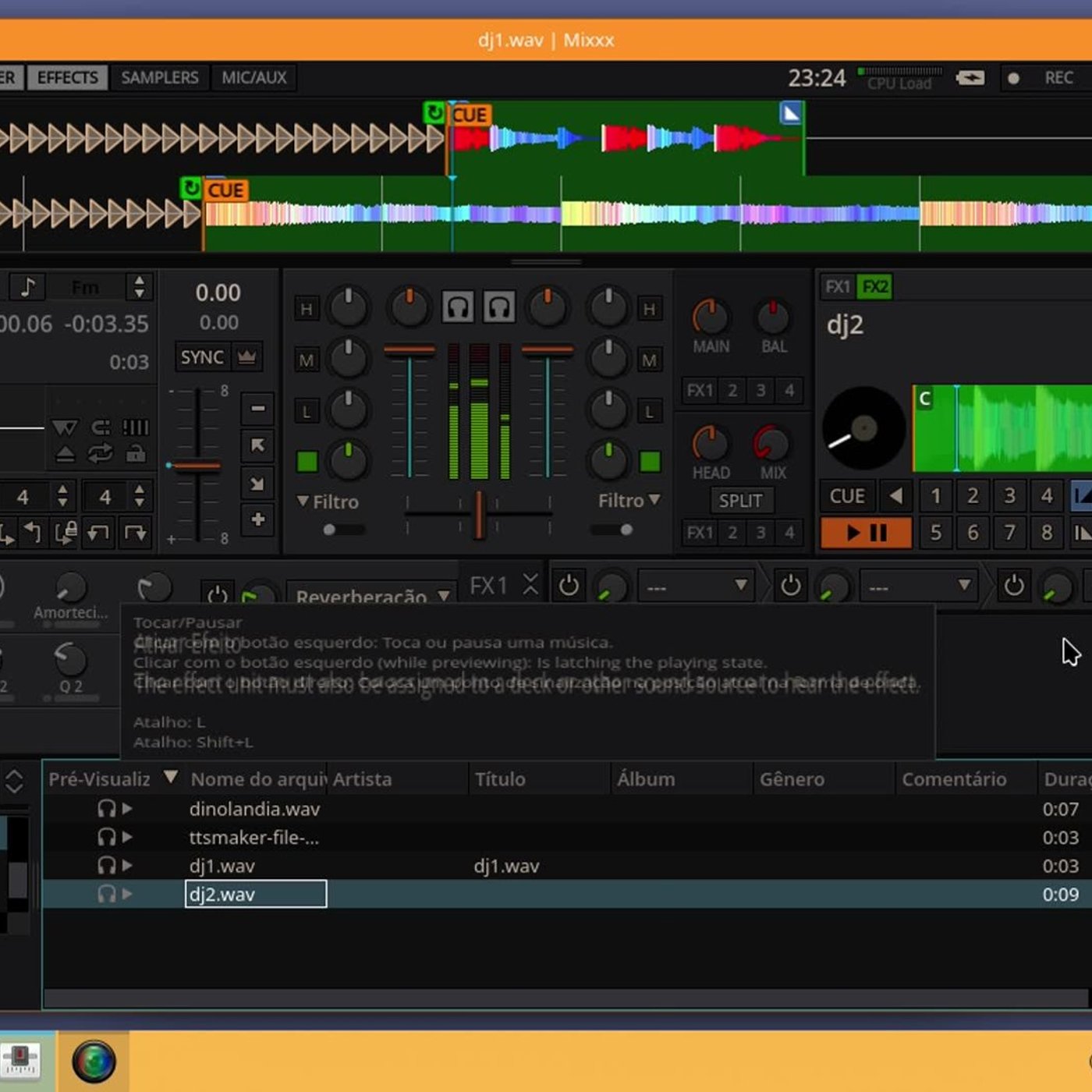This screenshot has height=1092, width=1092.
Task: Toggle the repeat arrows icon
Action: pos(100,453)
